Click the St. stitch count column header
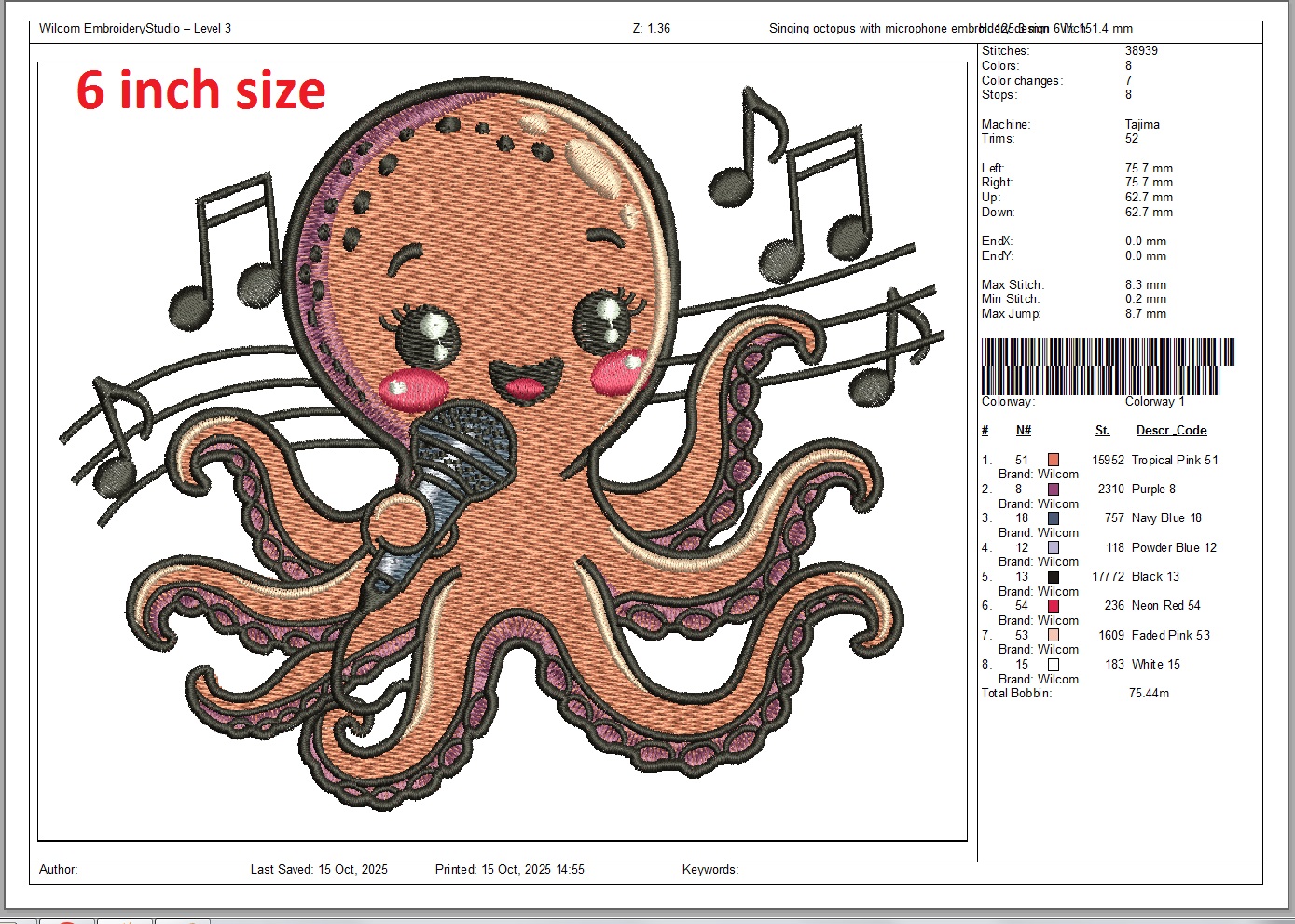Screen dimensions: 1295x924 pos(1102,431)
